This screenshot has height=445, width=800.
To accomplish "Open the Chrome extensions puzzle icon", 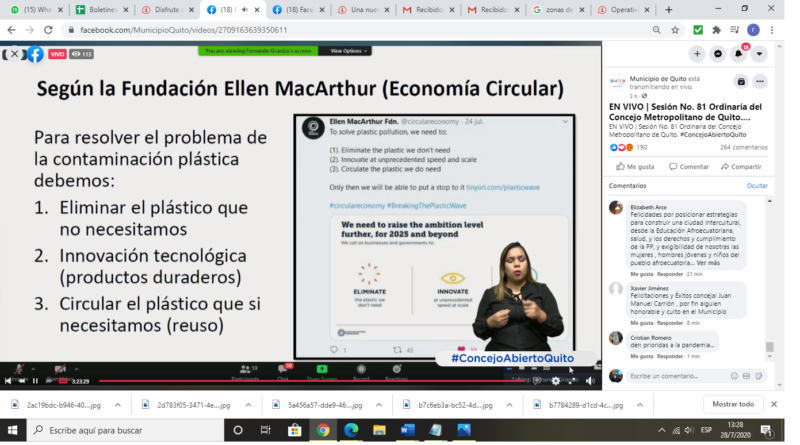I will pyautogui.click(x=716, y=30).
